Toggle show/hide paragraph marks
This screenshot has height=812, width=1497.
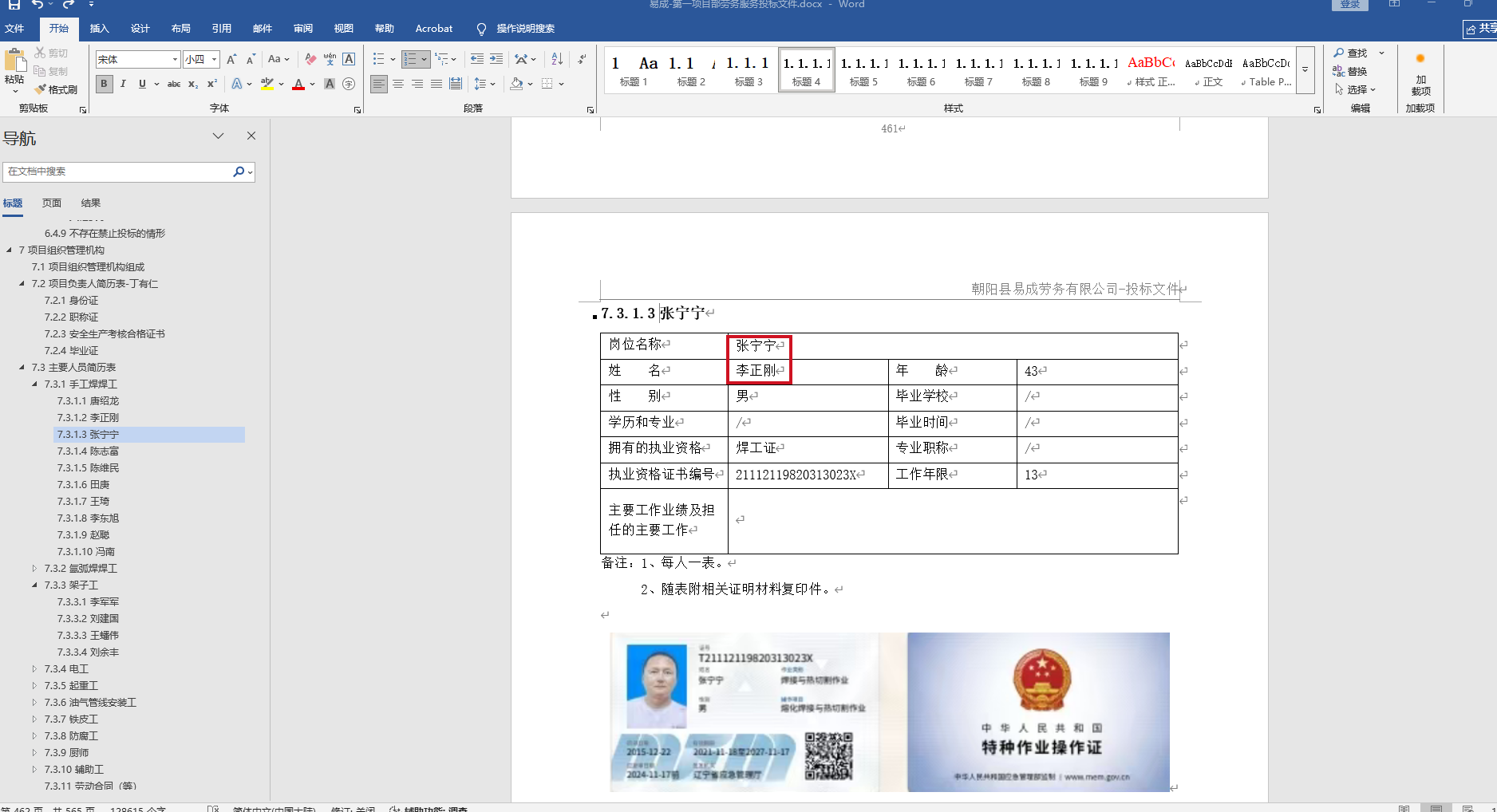pos(582,59)
